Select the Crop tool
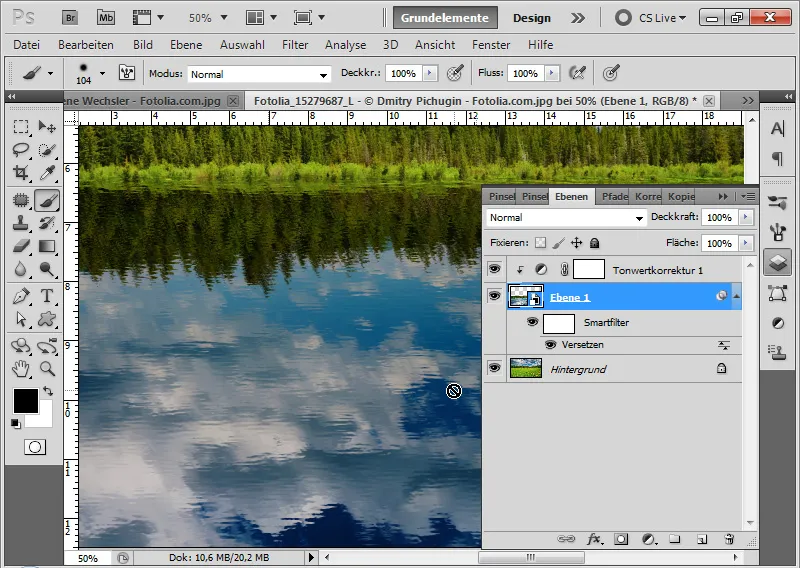This screenshot has height=568, width=800. (x=20, y=172)
